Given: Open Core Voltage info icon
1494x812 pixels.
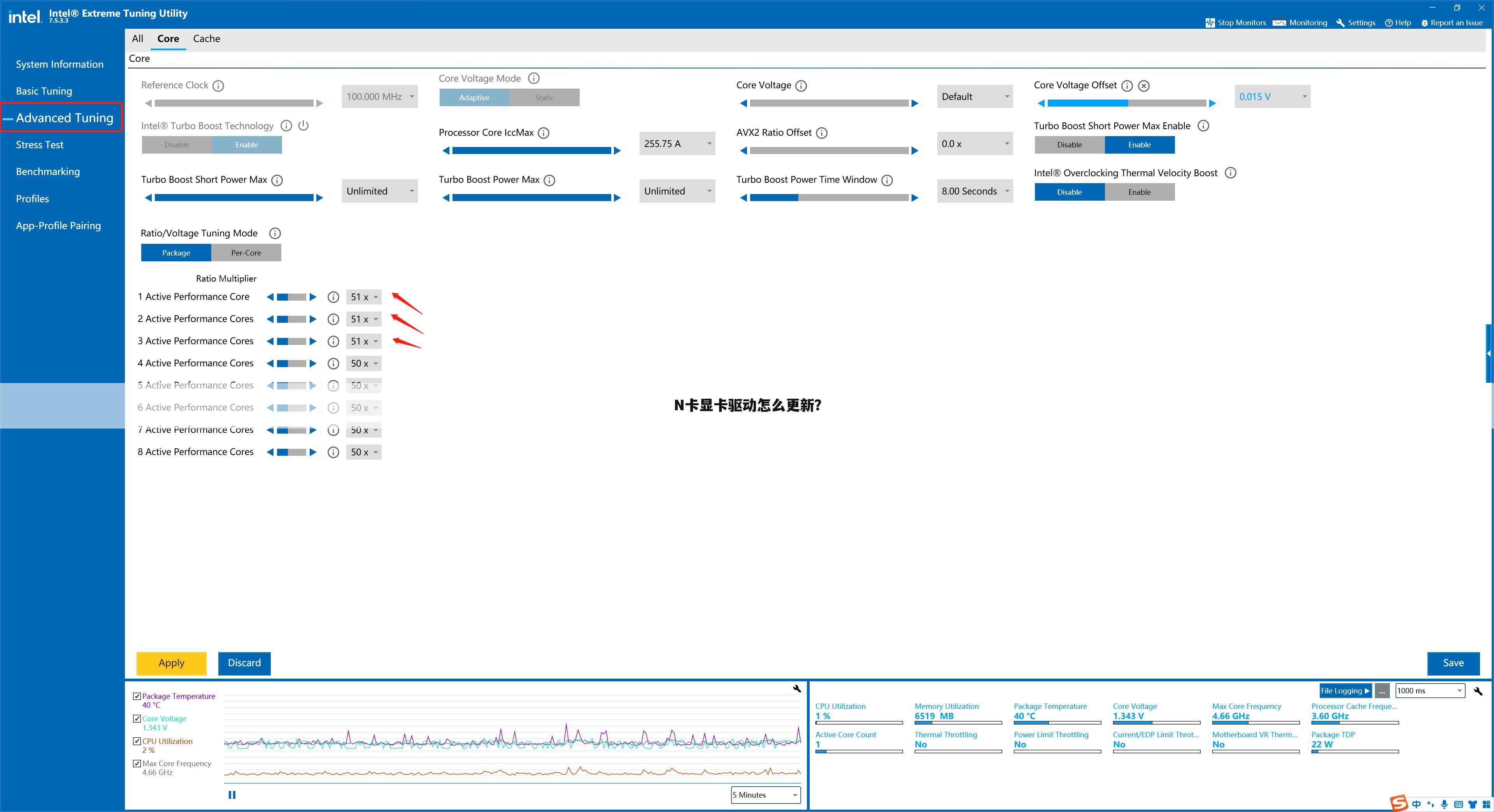Looking at the screenshot, I should [801, 86].
